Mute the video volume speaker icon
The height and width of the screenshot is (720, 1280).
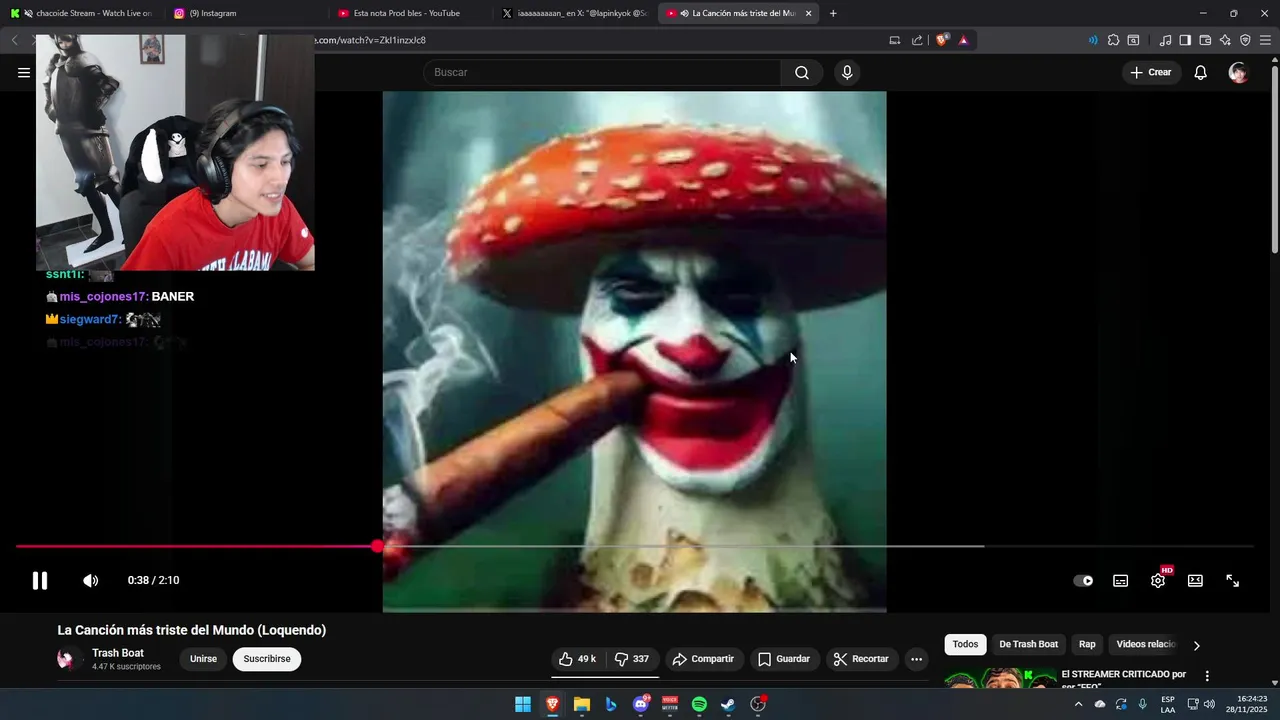(x=90, y=581)
